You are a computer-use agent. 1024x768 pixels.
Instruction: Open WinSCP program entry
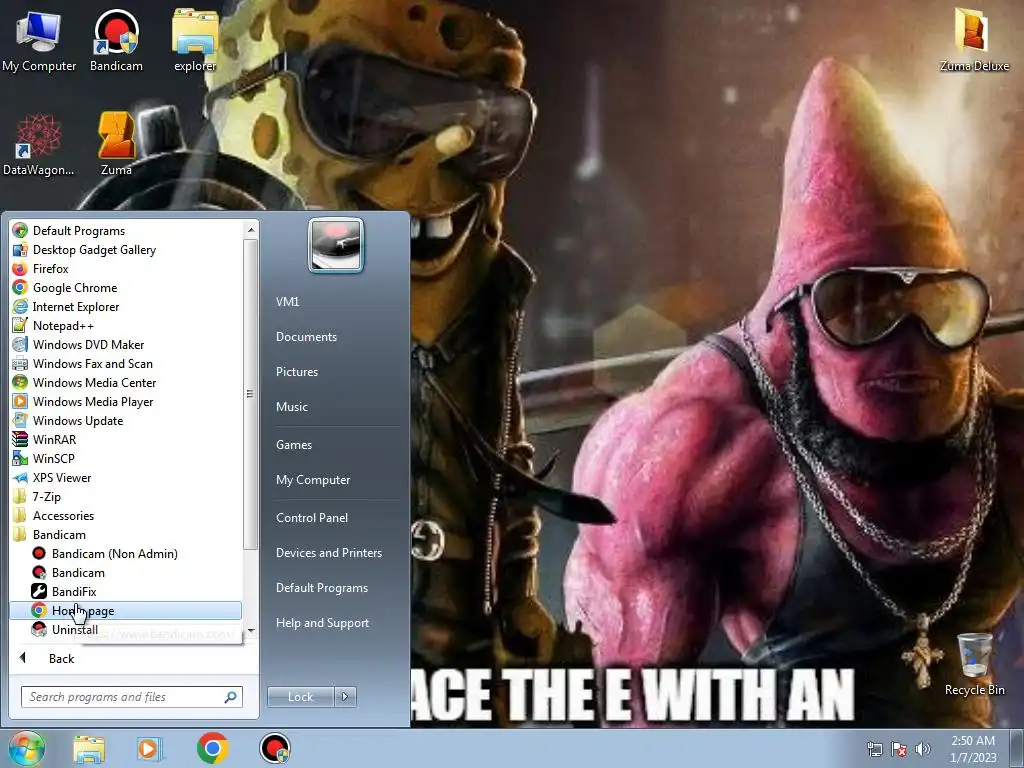(126, 458)
